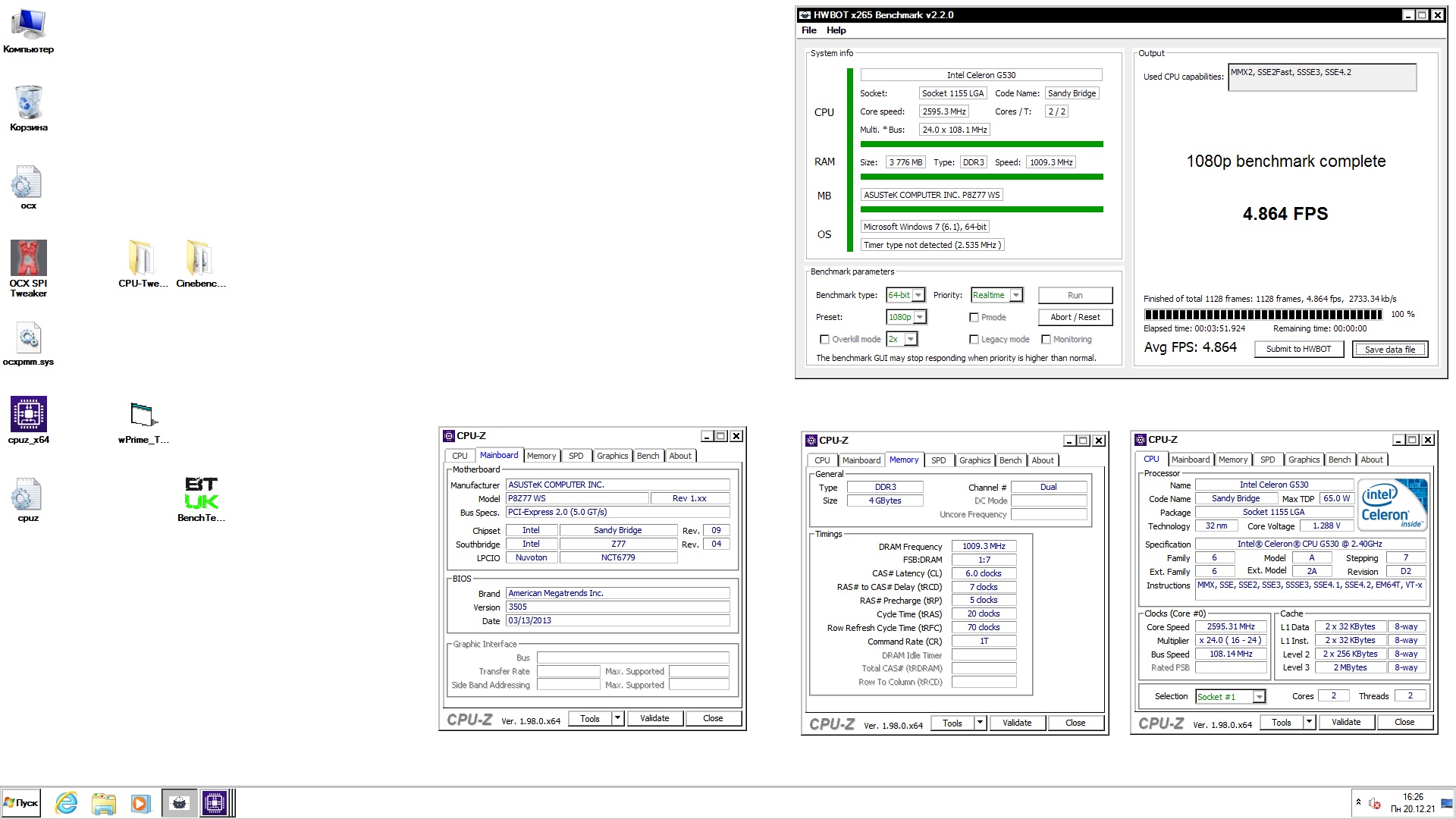1456x819 pixels.
Task: Open Windows Explorer folder taskbar icon
Action: click(x=104, y=803)
